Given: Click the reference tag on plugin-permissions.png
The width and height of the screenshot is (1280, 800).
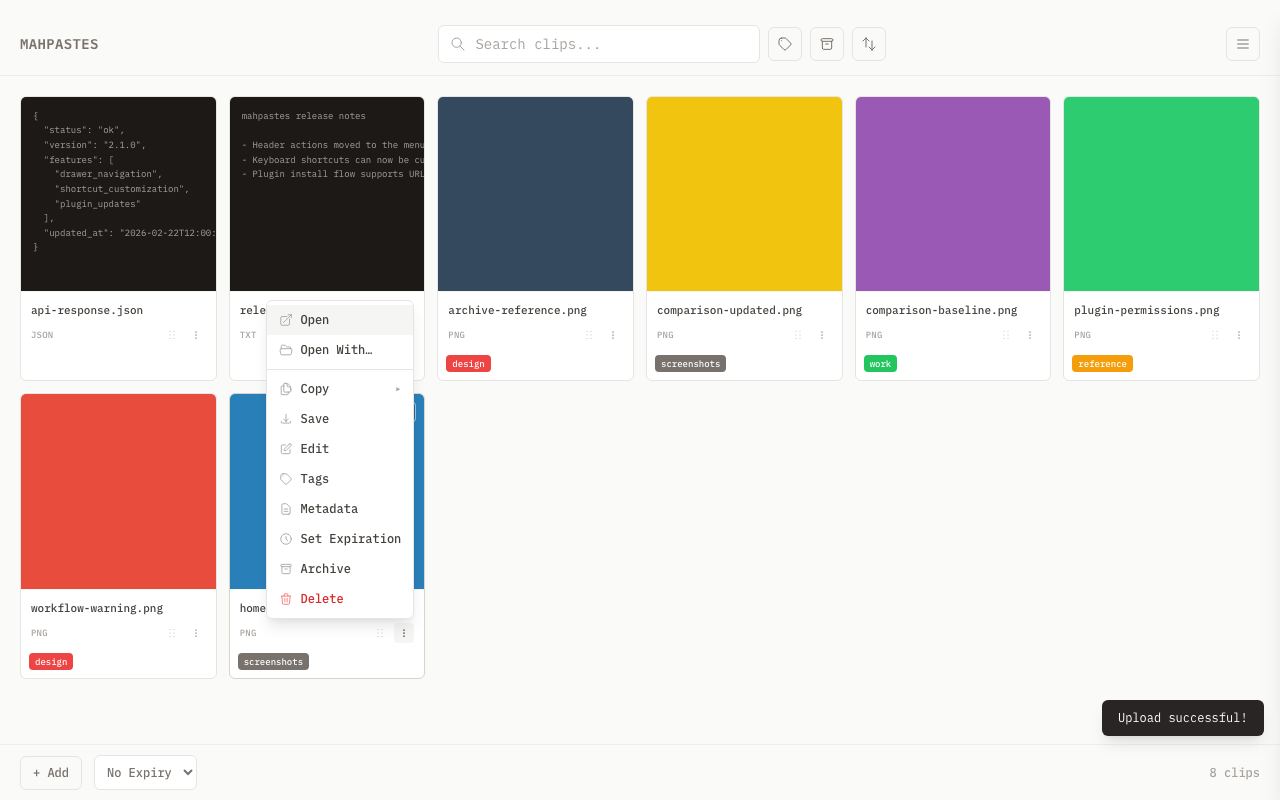Looking at the screenshot, I should pyautogui.click(x=1102, y=364).
